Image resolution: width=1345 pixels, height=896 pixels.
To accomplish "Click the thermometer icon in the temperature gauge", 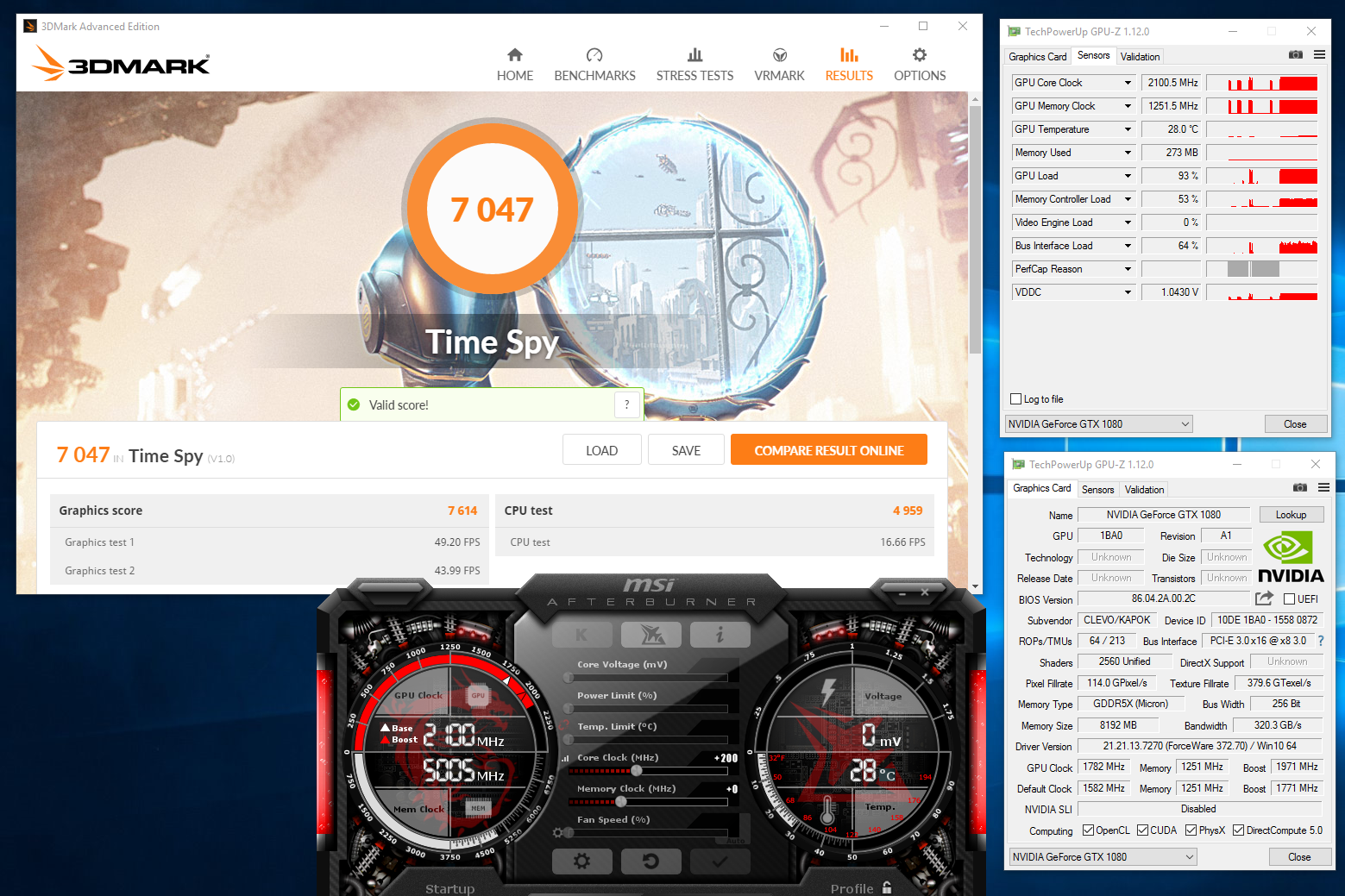I will coord(827,811).
